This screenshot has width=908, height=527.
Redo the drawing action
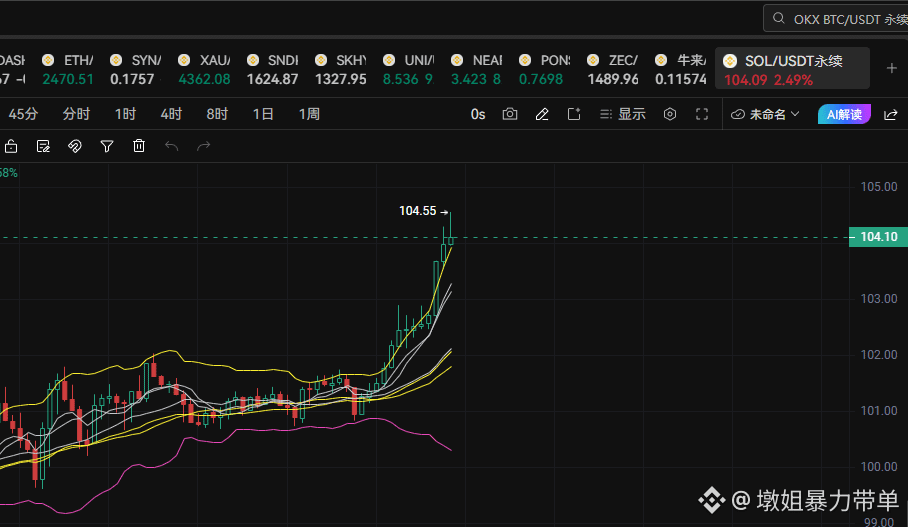pos(203,146)
